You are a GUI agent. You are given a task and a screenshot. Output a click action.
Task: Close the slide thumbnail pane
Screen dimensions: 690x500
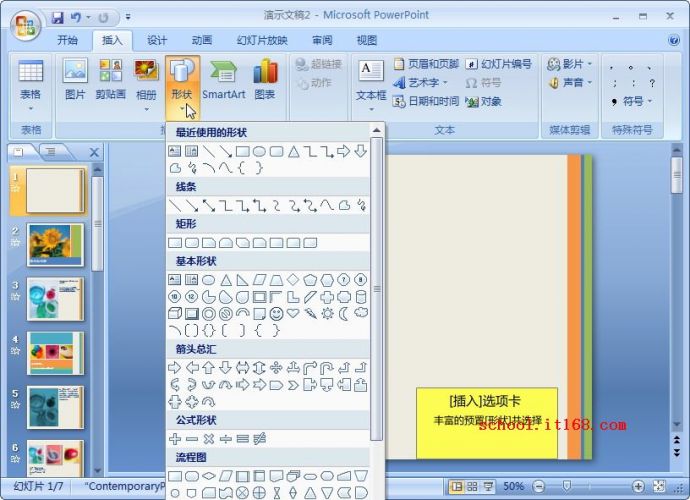[94, 153]
